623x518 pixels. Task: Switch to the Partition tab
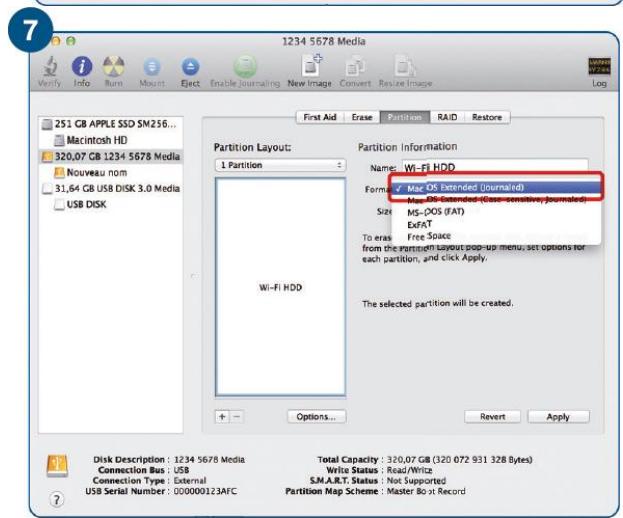pyautogui.click(x=404, y=117)
